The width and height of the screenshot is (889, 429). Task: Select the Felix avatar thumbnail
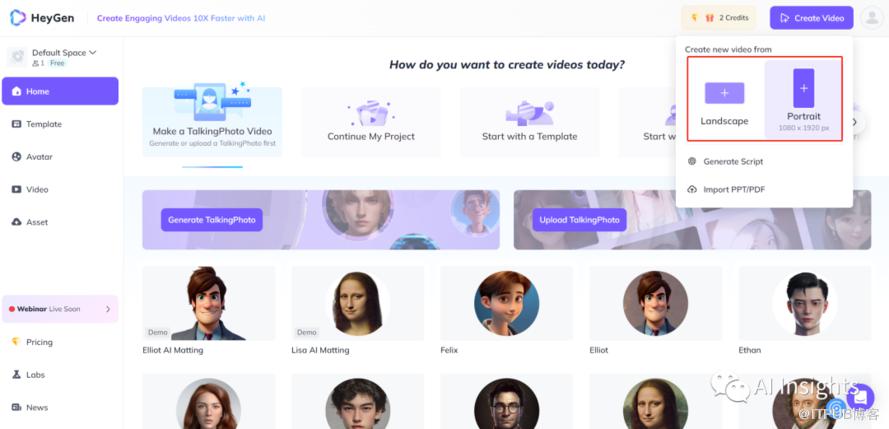tap(506, 303)
